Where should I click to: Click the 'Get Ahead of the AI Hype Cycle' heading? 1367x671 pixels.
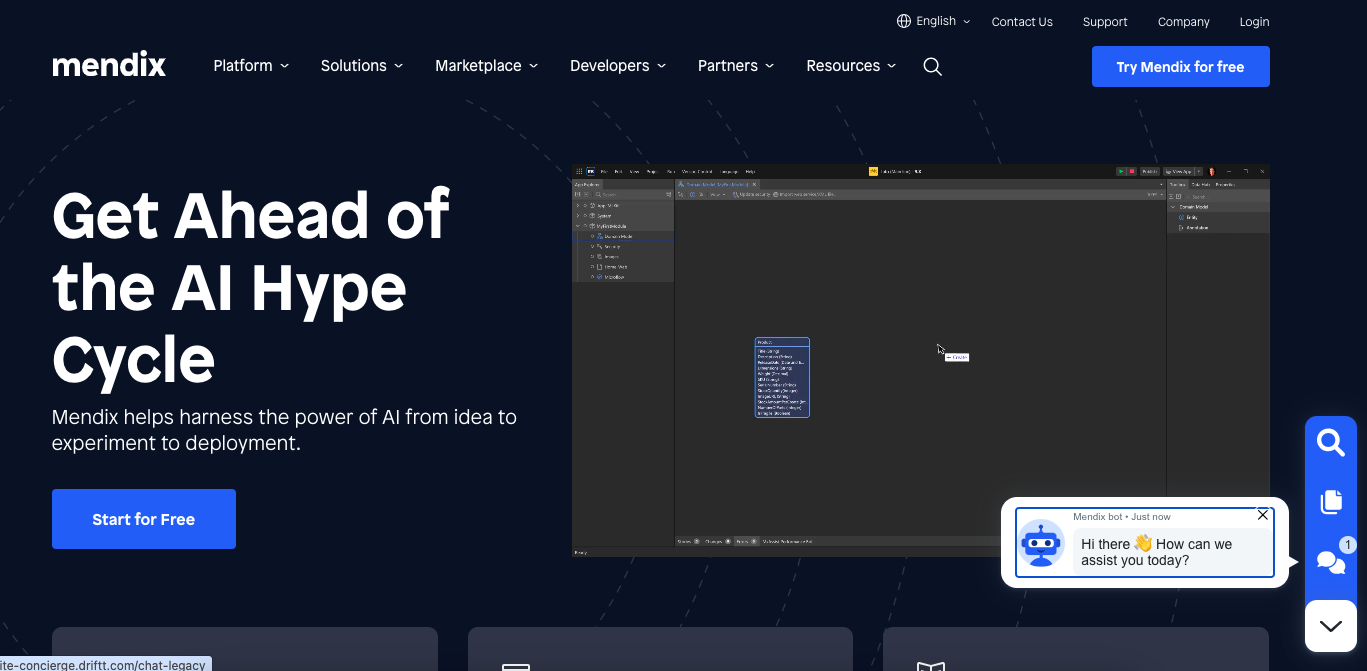(x=251, y=287)
